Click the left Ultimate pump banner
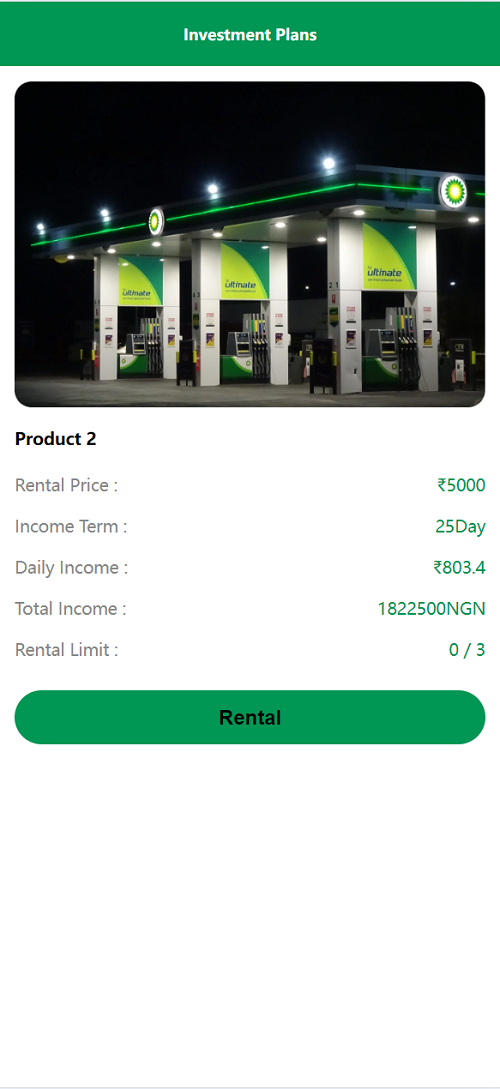Viewport: 500px width, 1089px height. point(140,281)
